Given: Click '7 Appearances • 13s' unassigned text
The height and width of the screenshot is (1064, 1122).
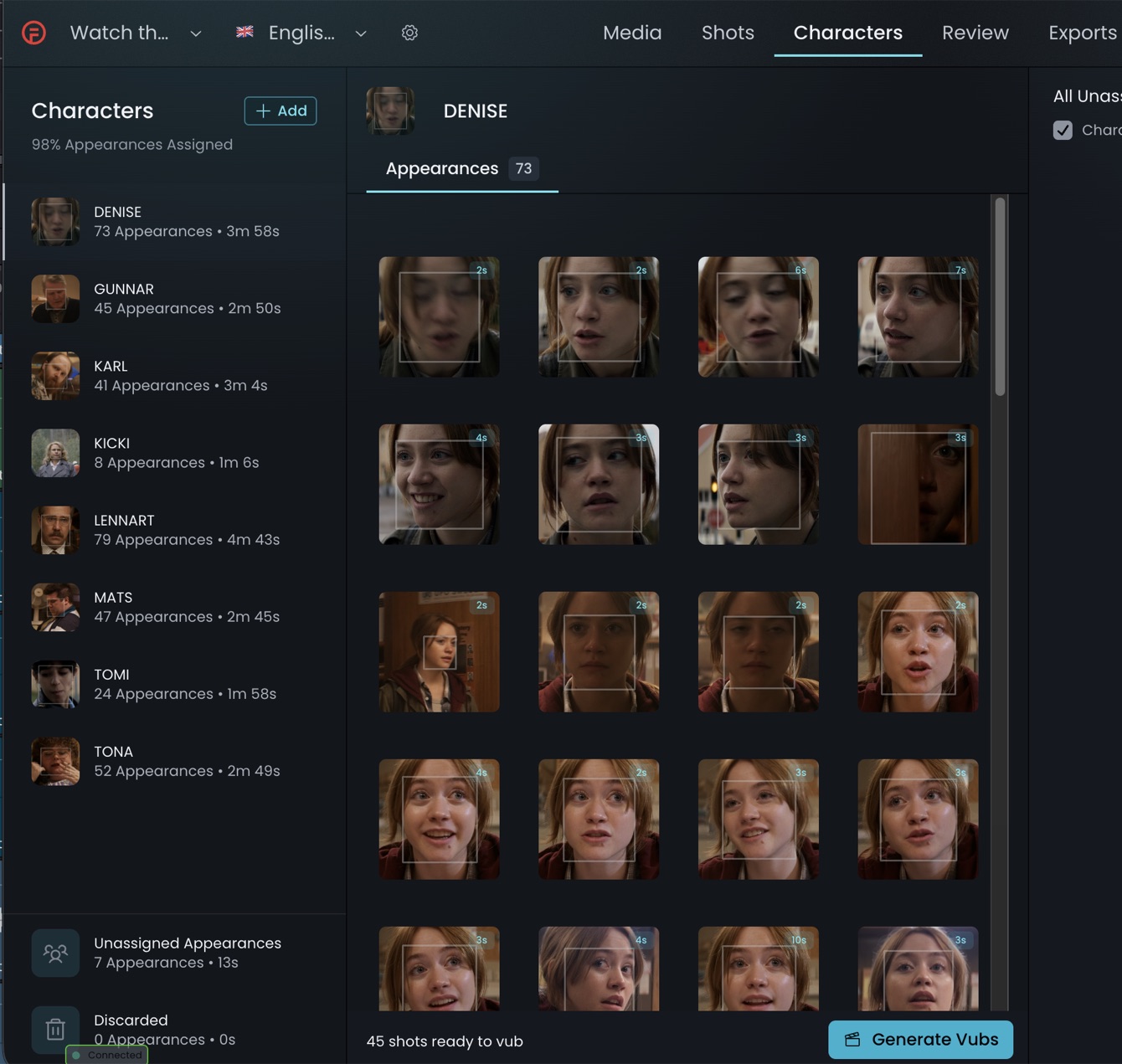Looking at the screenshot, I should tap(166, 963).
